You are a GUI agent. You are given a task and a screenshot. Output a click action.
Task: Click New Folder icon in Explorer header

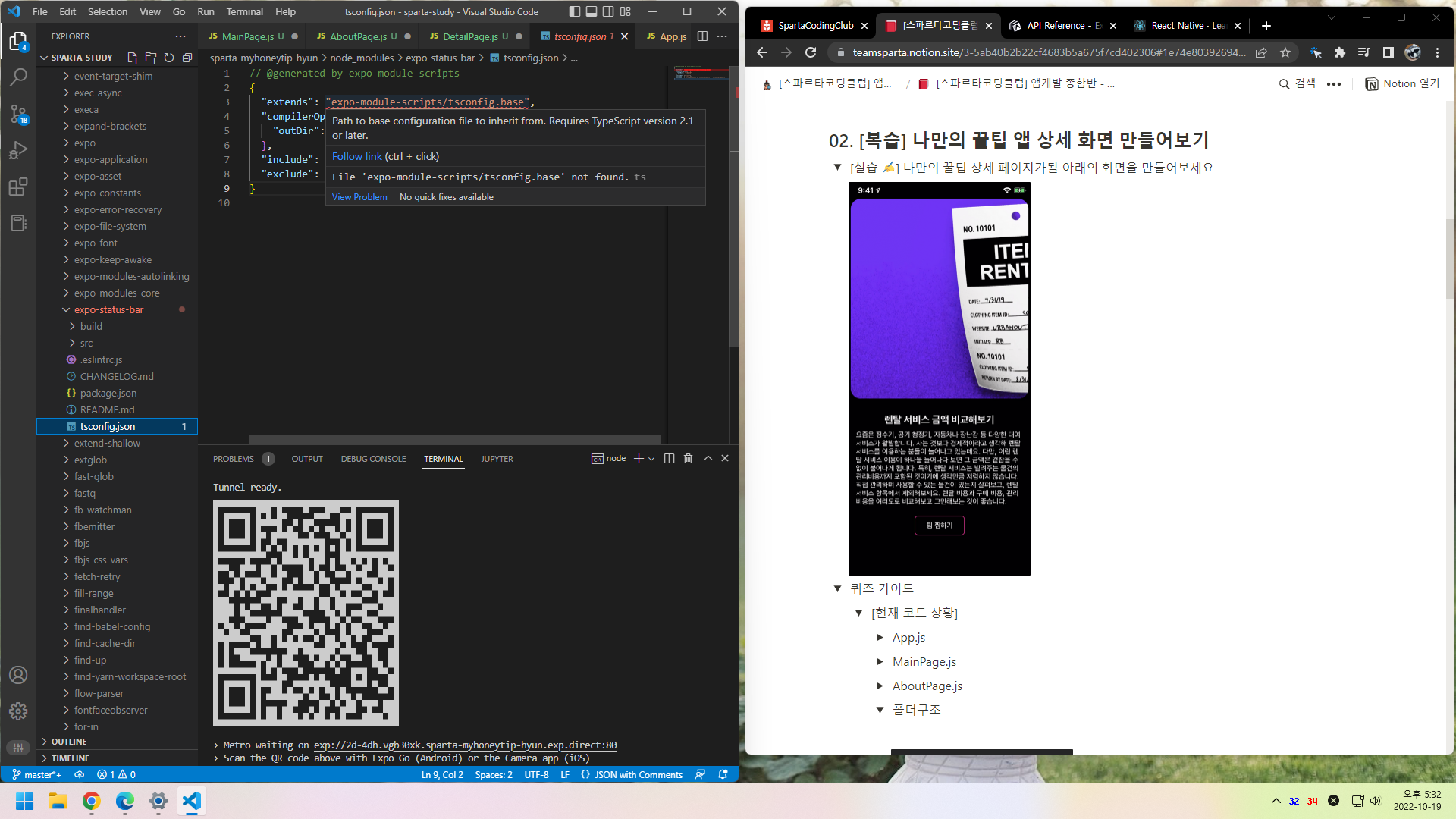[151, 58]
